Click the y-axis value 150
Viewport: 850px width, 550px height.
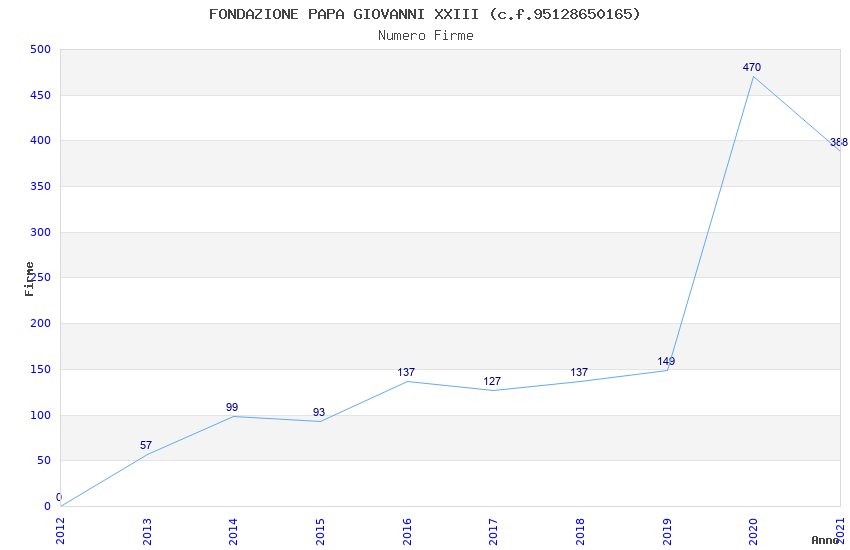pos(41,370)
